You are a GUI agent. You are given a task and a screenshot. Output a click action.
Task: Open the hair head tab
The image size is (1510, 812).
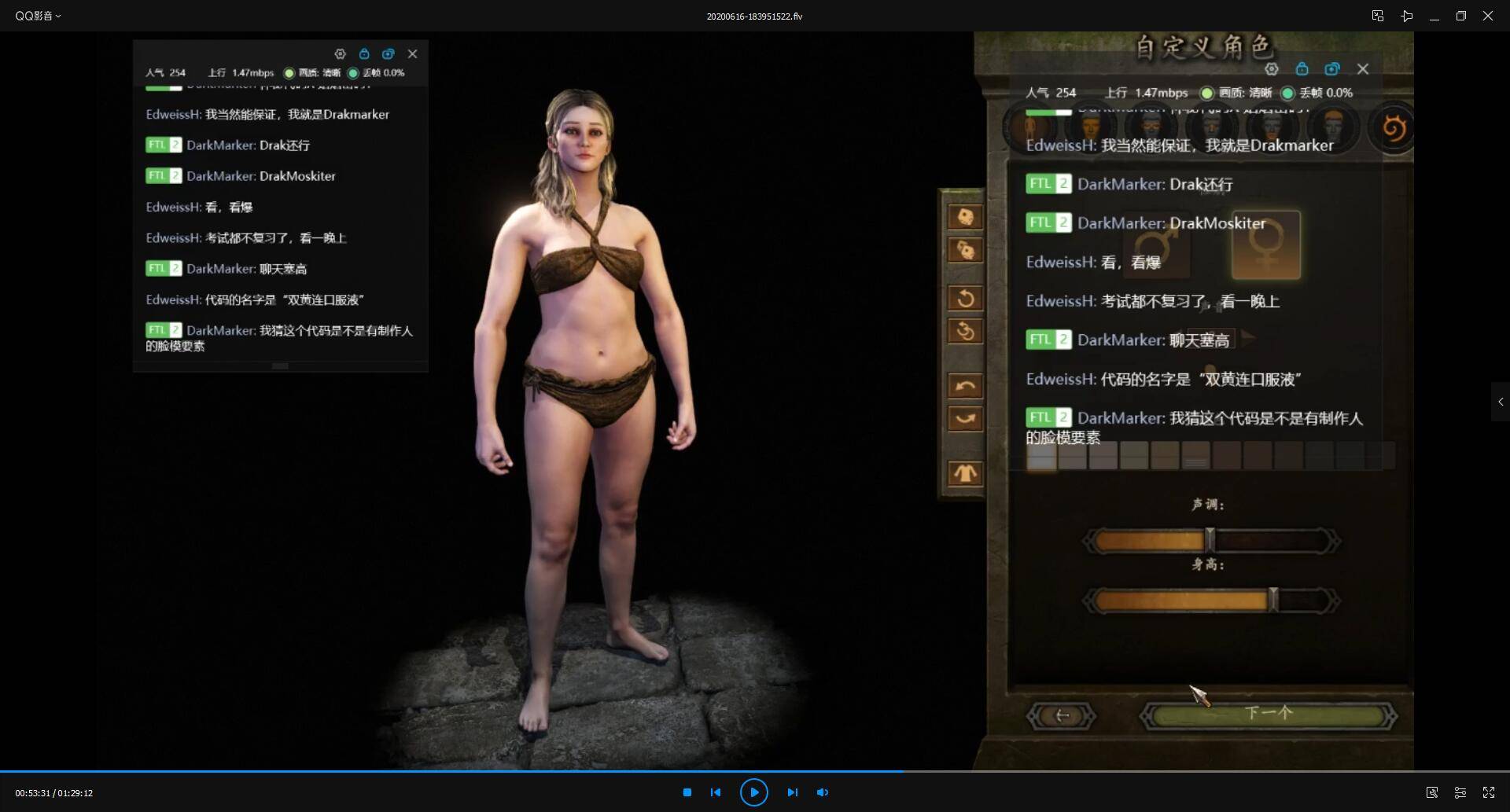point(1333,127)
